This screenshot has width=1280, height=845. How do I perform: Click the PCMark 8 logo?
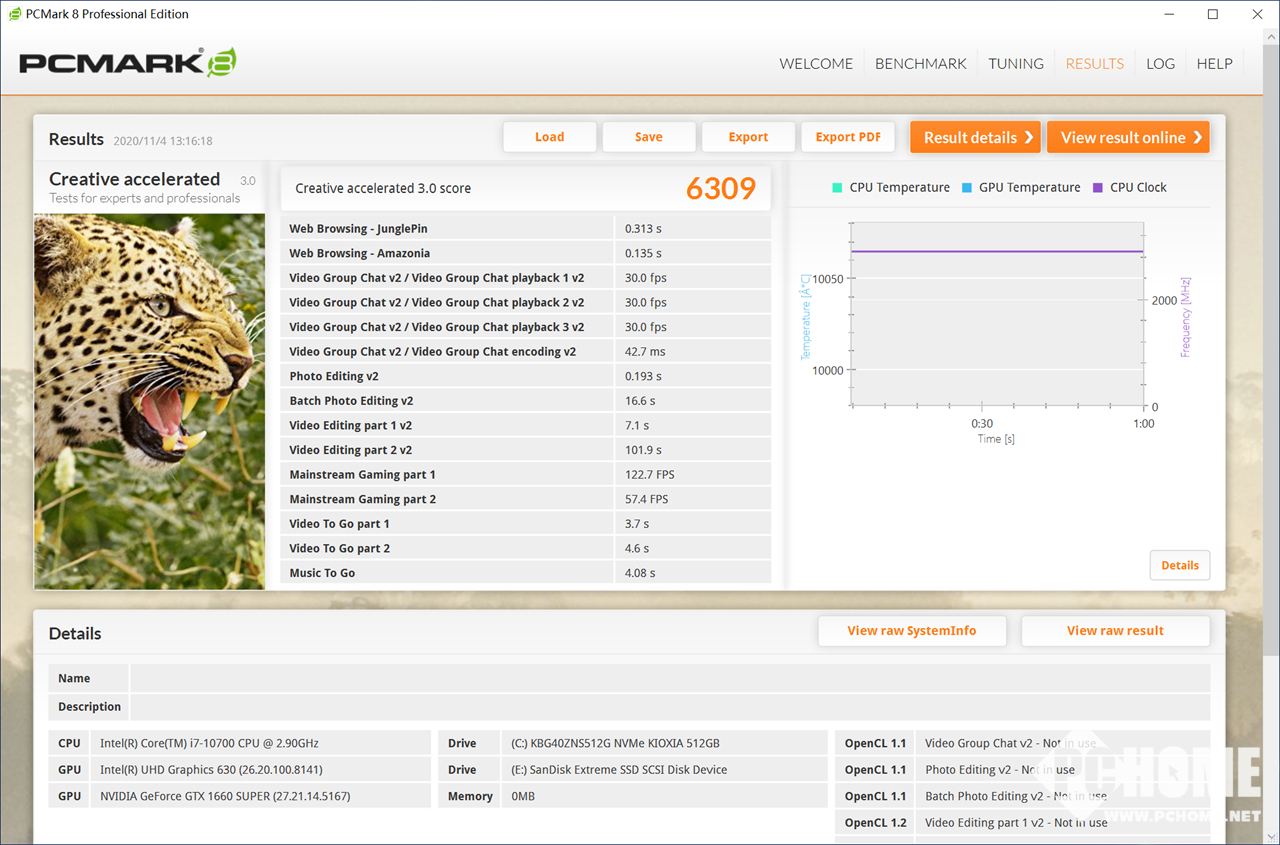(128, 63)
